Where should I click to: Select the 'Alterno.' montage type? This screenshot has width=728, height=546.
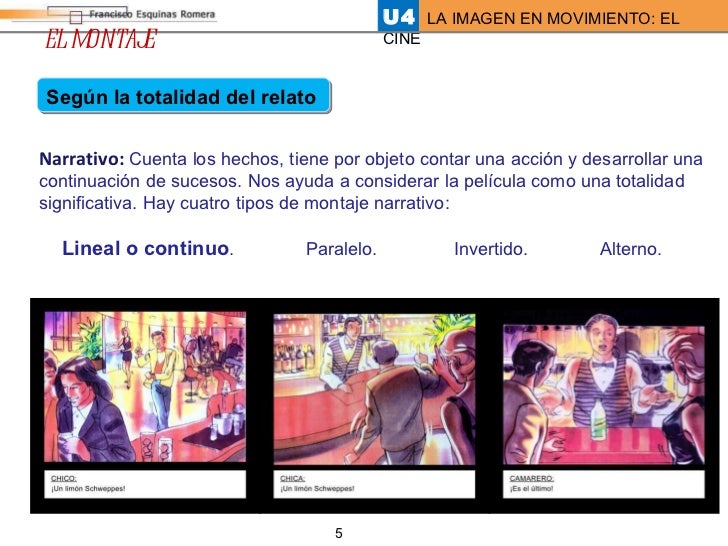pyautogui.click(x=630, y=249)
